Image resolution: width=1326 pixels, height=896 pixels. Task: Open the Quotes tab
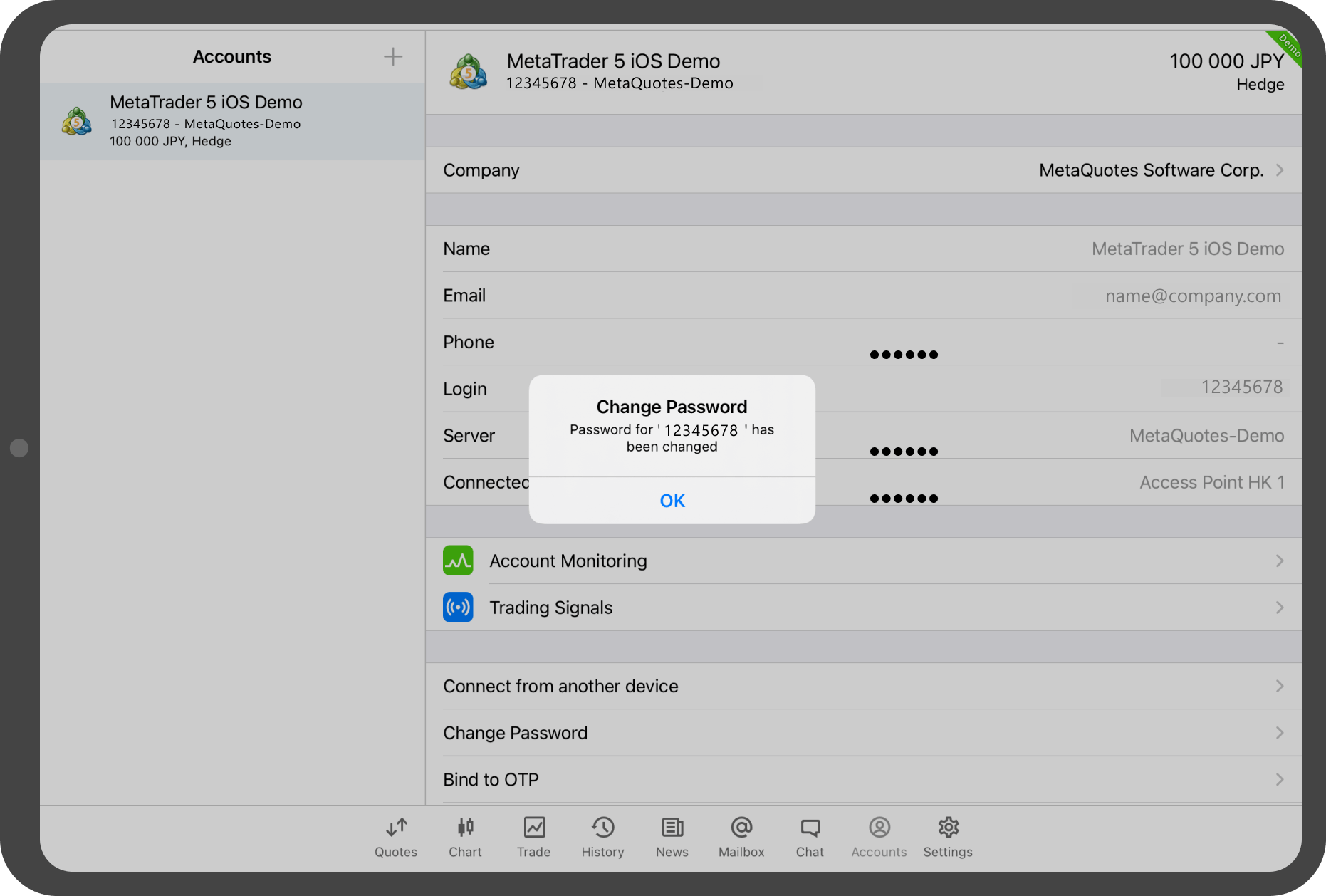pyautogui.click(x=396, y=837)
